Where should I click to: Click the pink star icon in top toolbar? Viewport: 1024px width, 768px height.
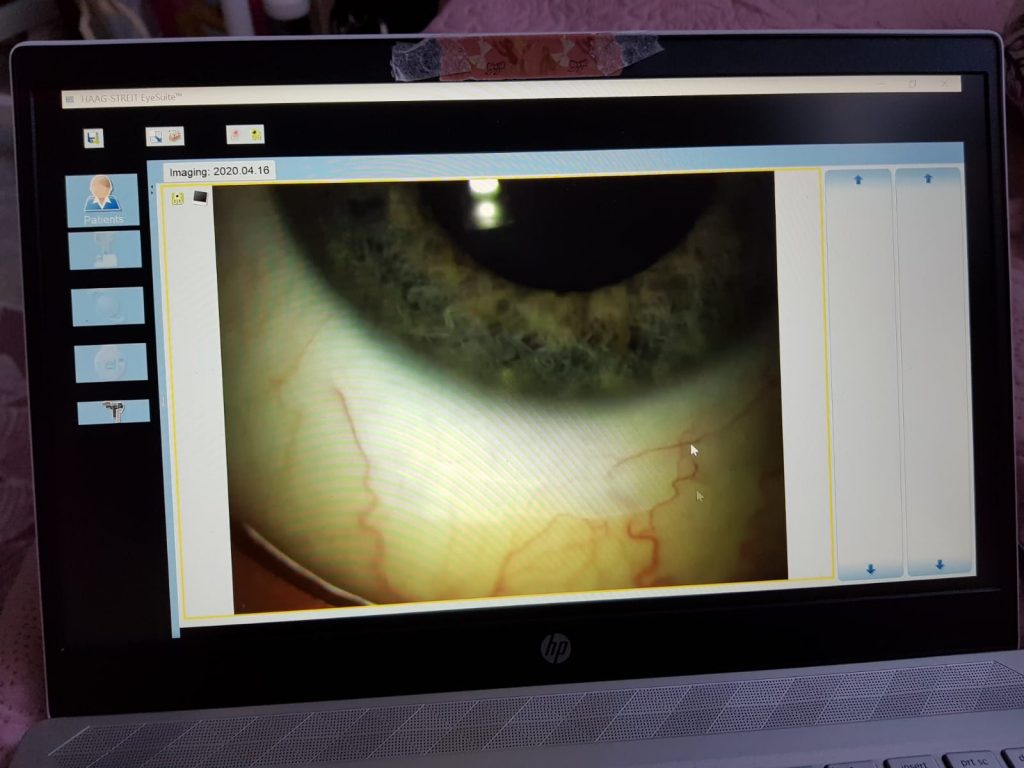tap(236, 135)
